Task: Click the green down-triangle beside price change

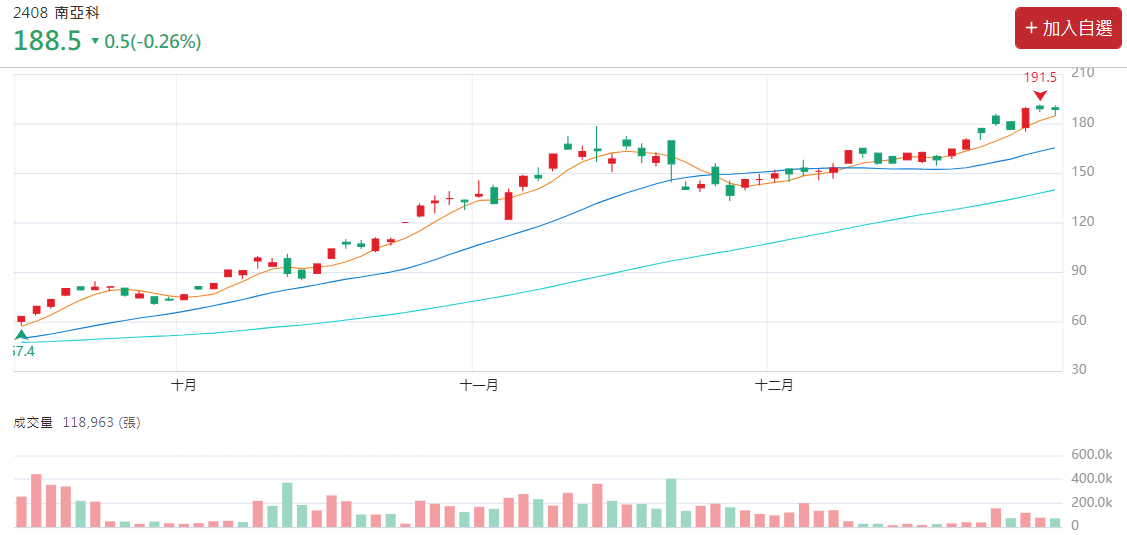Action: (95, 41)
